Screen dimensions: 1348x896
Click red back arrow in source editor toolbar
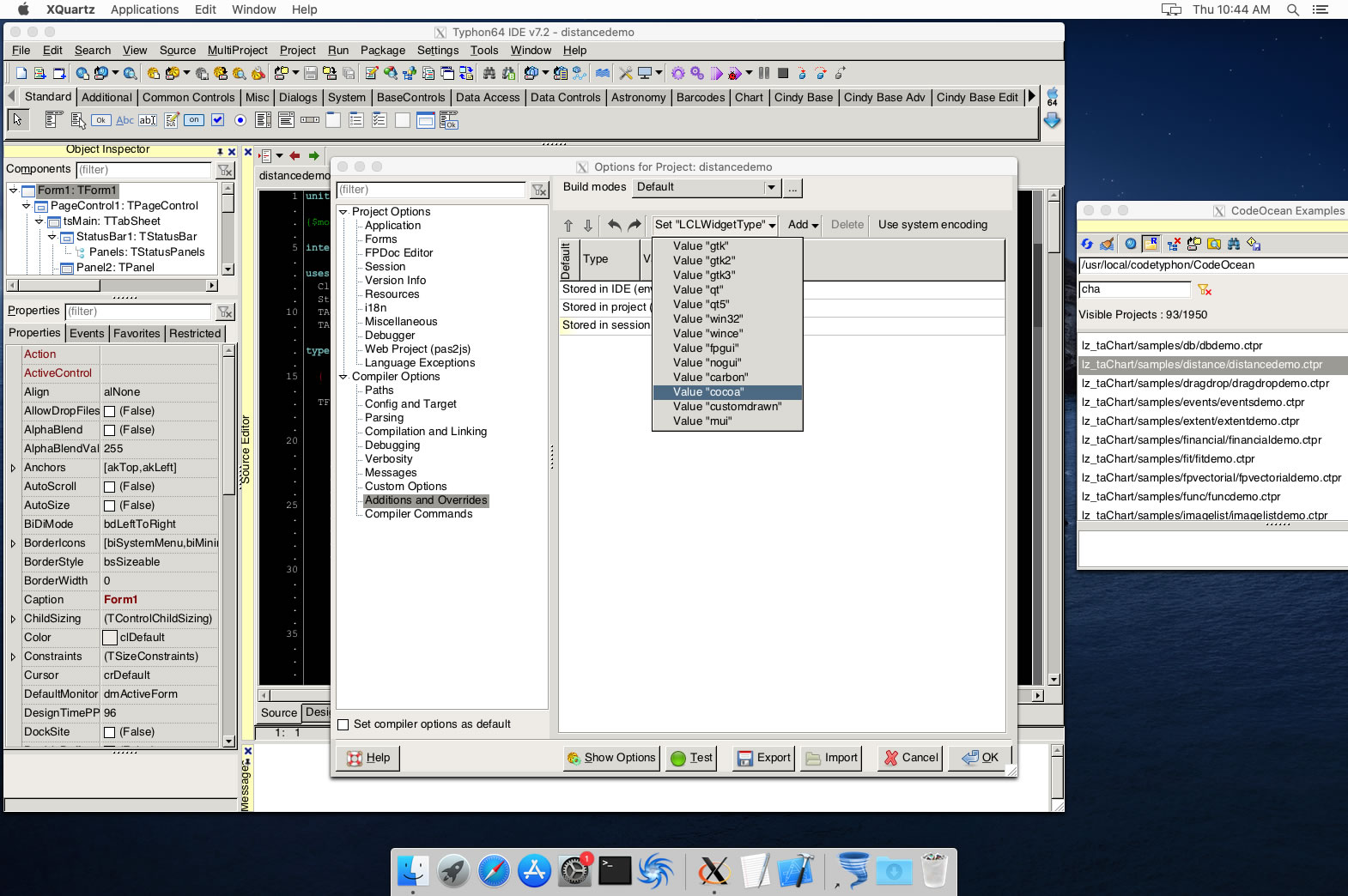click(x=294, y=155)
